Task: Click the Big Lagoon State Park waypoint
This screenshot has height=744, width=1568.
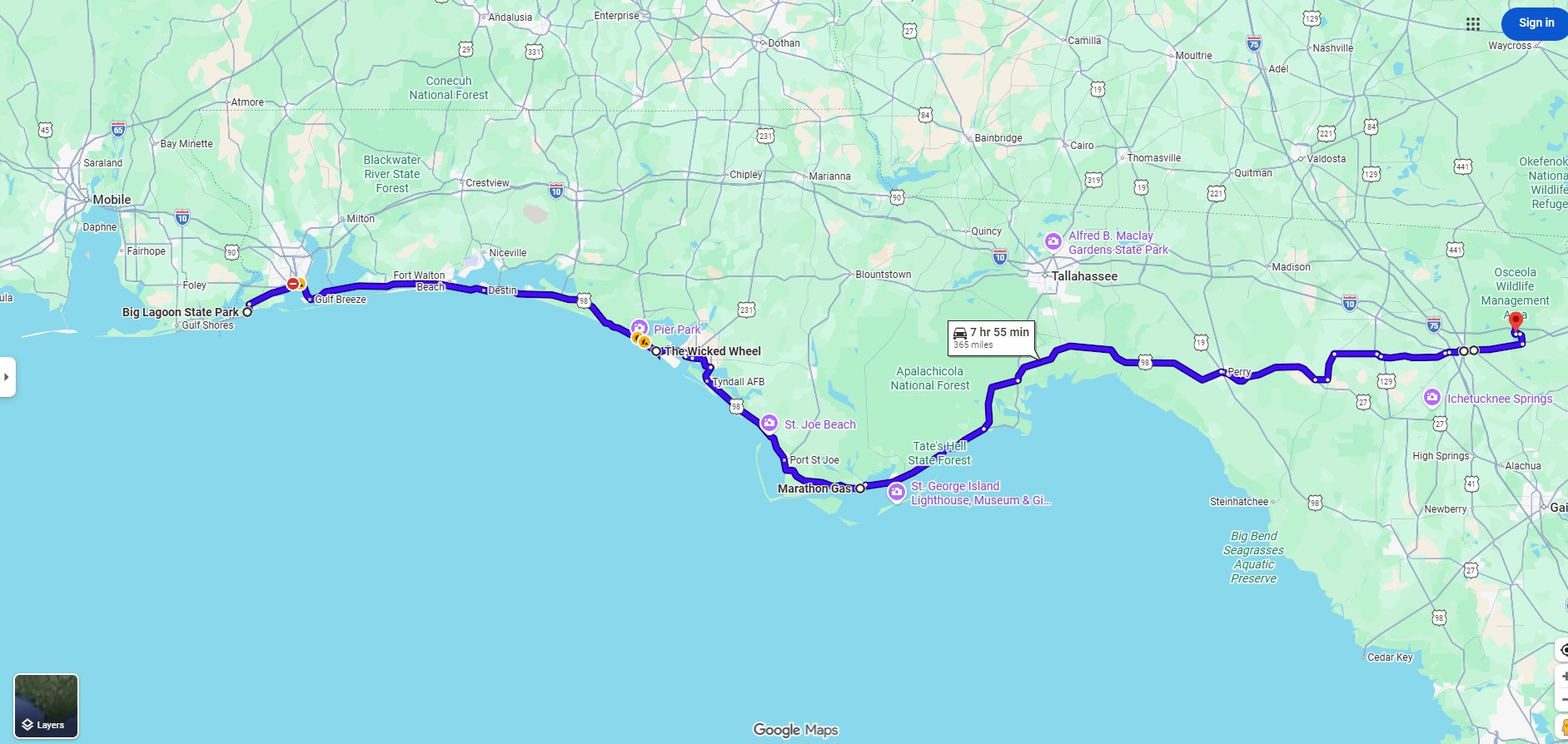Action: tap(247, 312)
